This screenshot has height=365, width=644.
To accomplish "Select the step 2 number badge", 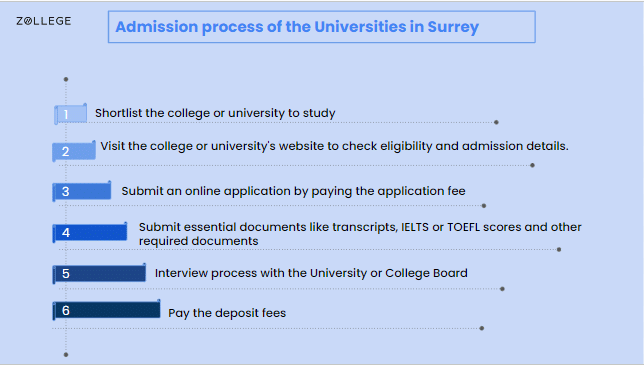I will pos(74,151).
